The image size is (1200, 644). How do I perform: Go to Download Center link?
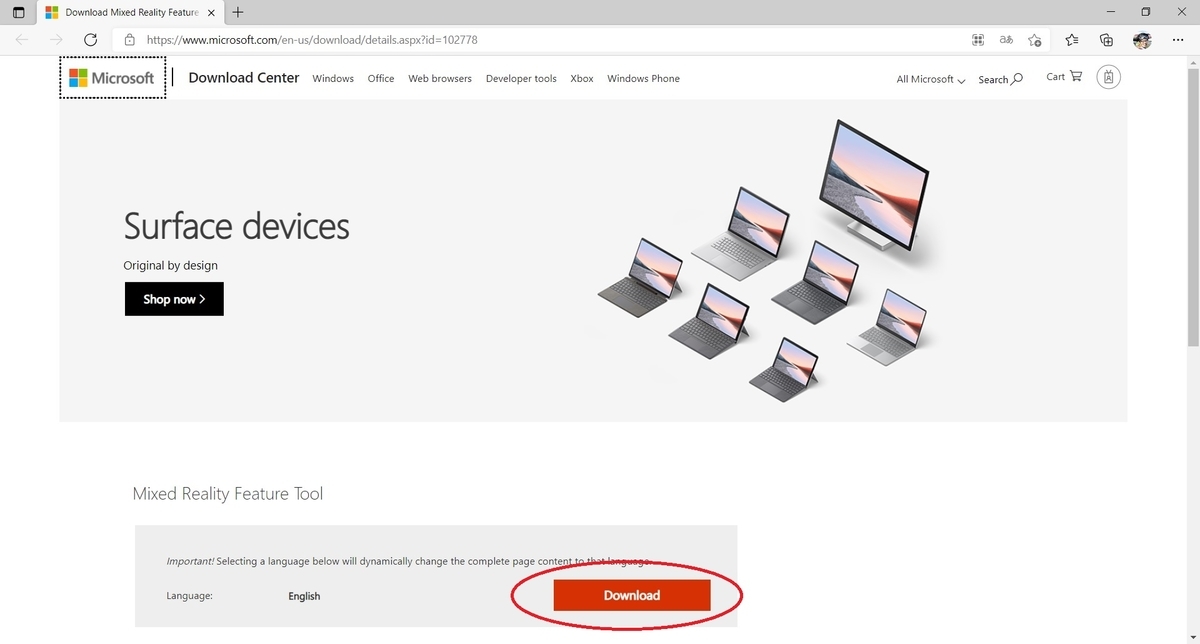click(x=244, y=77)
